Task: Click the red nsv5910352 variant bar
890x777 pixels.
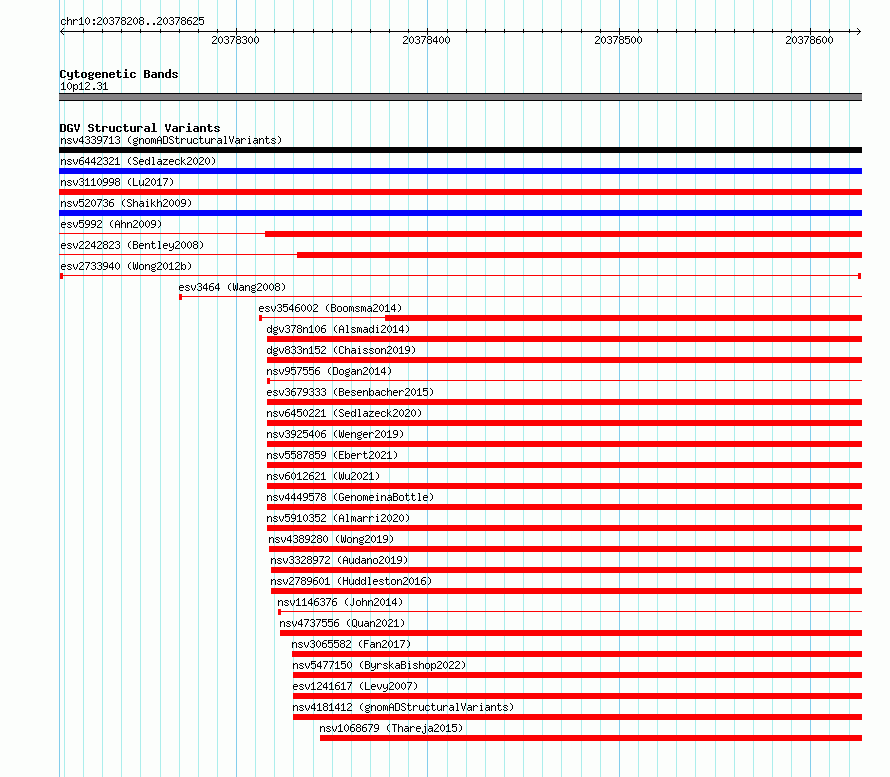Action: pos(564,528)
